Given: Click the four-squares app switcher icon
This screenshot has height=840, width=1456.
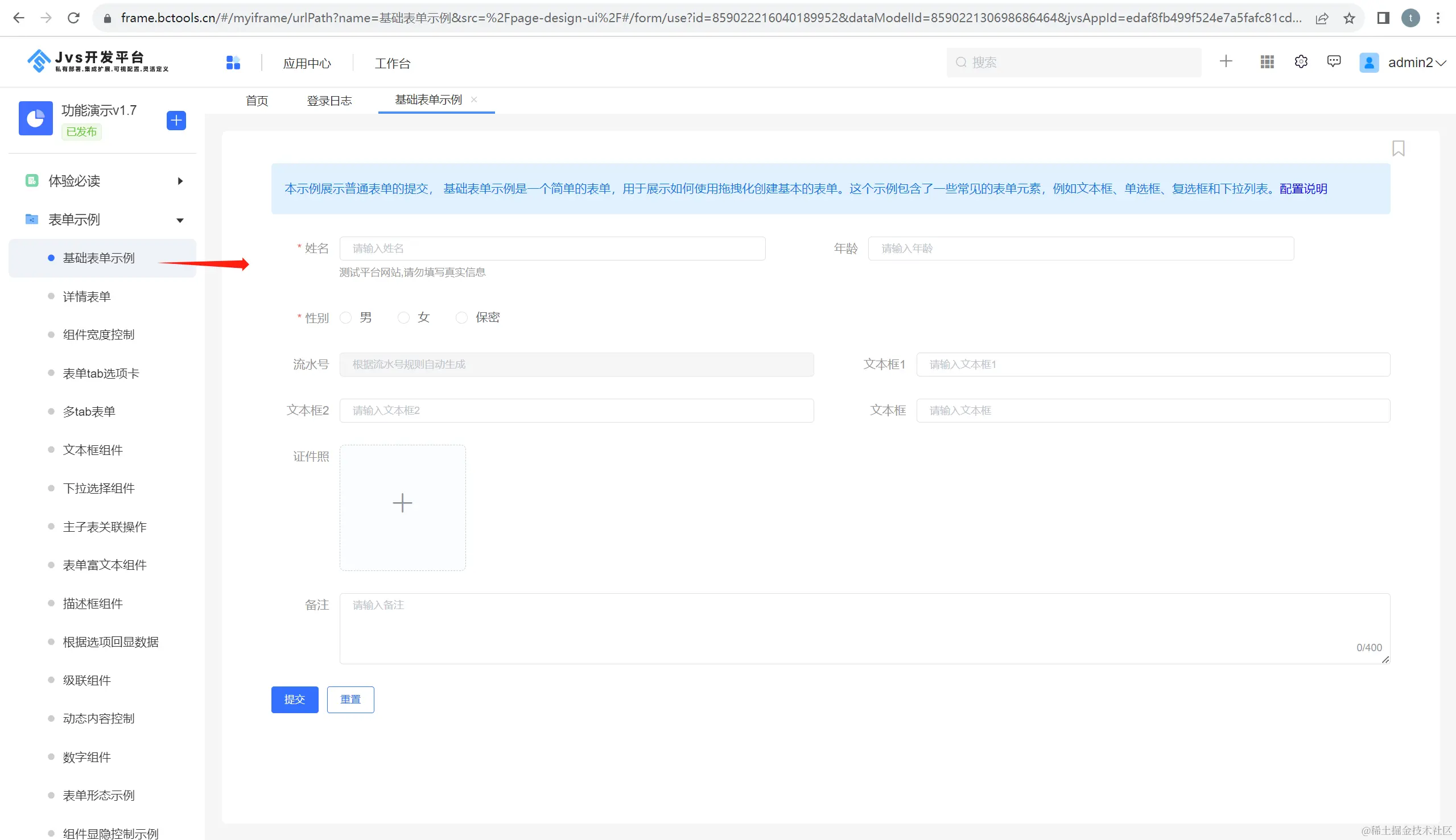Looking at the screenshot, I should 233,63.
